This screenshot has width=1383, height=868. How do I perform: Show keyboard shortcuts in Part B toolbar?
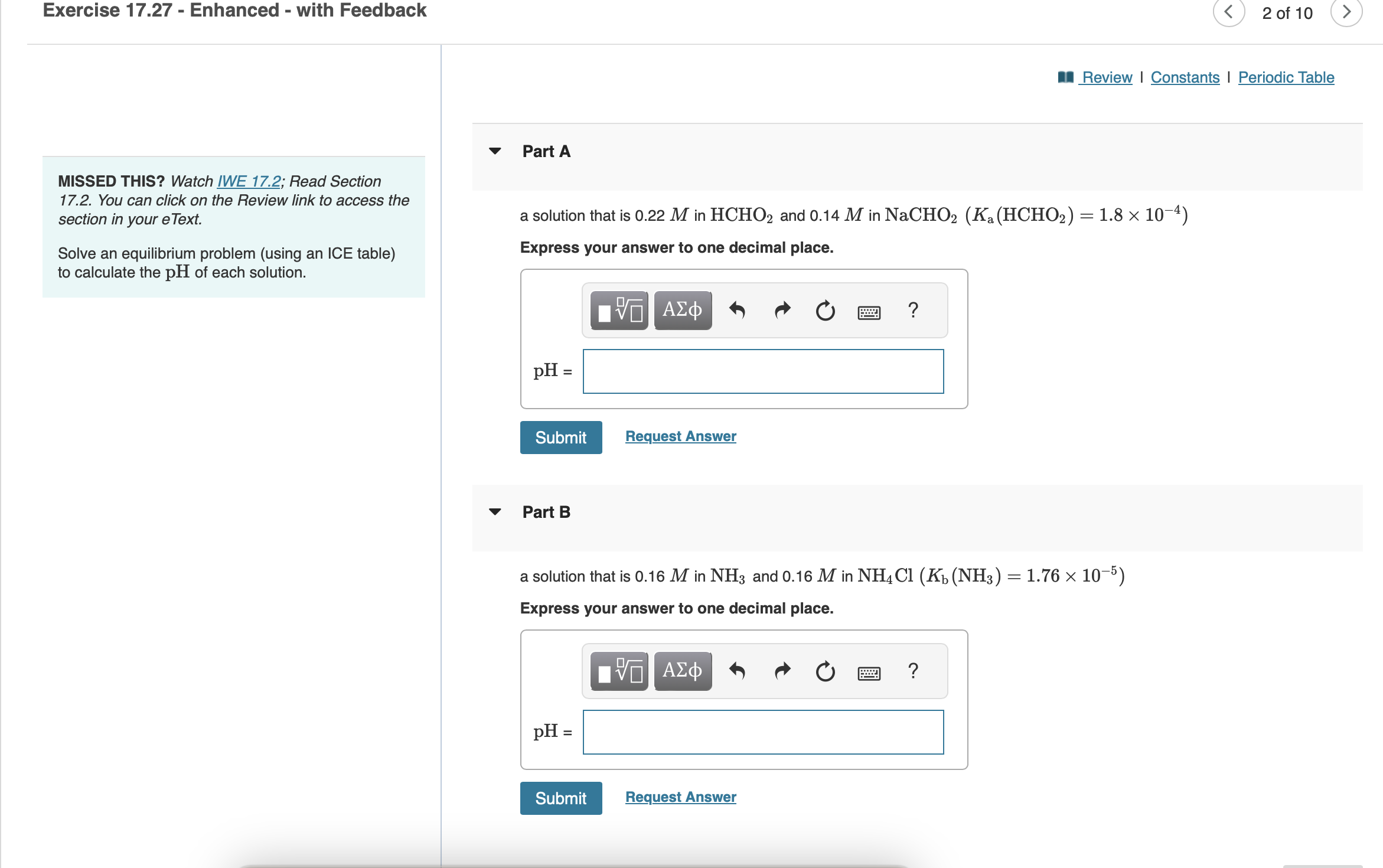[x=869, y=673]
